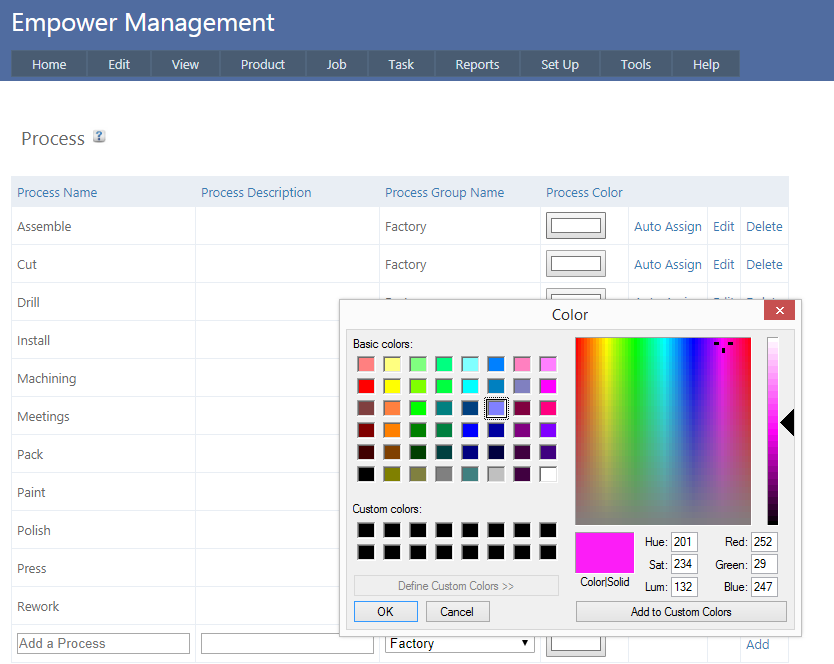Click the Hue value input box
Image resolution: width=834 pixels, height=664 pixels.
click(x=684, y=542)
